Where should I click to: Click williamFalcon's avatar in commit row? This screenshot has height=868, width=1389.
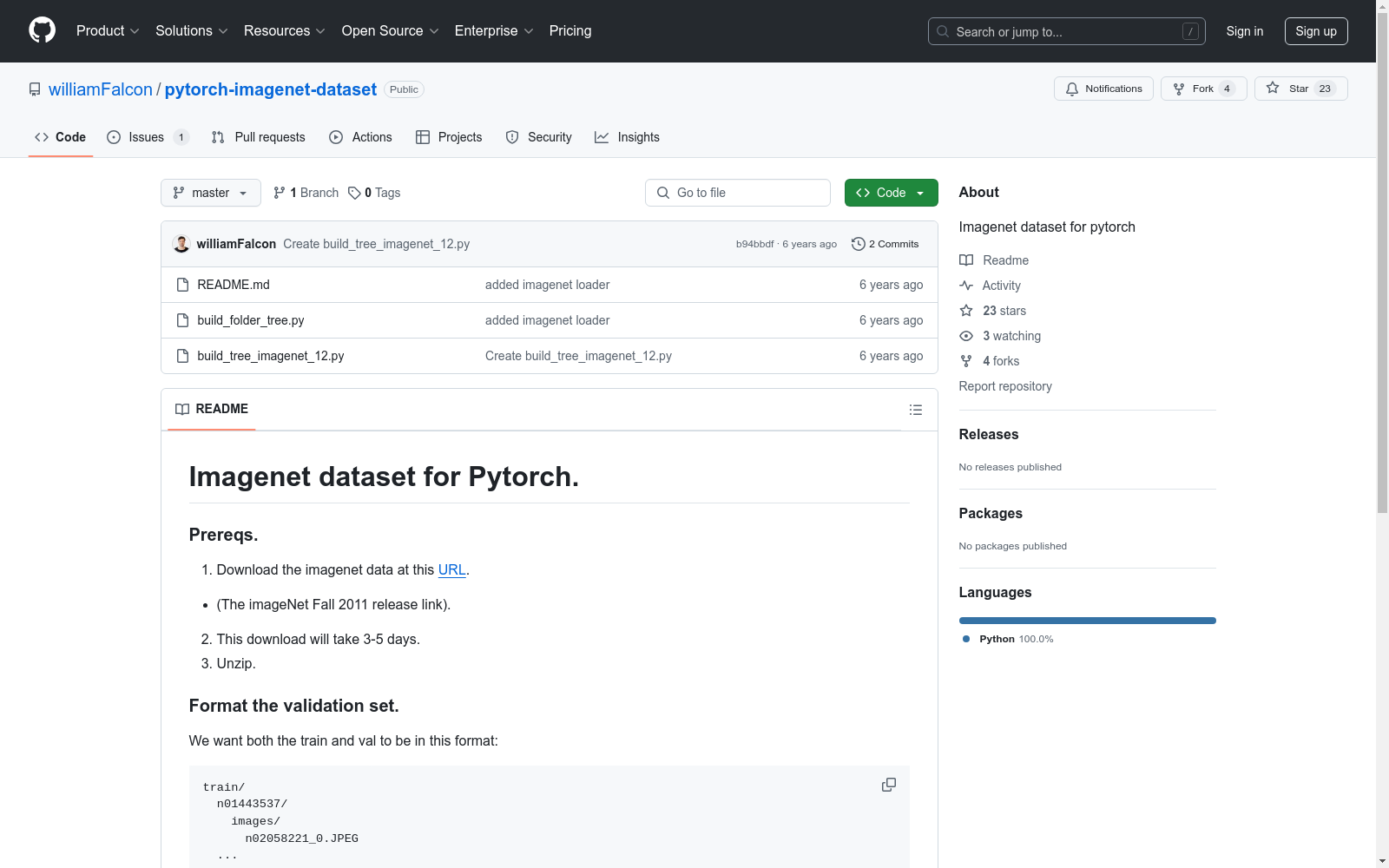(x=181, y=244)
